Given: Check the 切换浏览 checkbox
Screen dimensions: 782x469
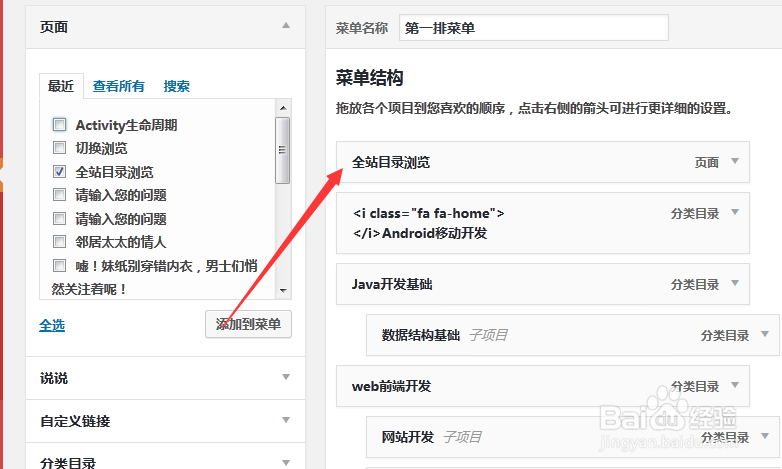Looking at the screenshot, I should click(x=59, y=148).
